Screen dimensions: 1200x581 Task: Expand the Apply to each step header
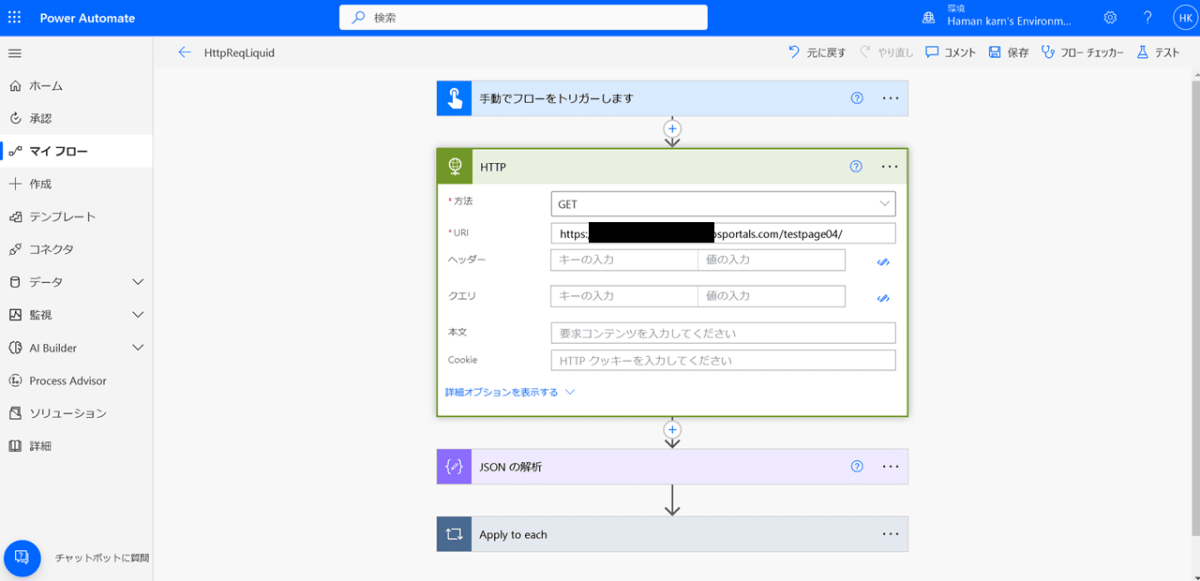pyautogui.click(x=672, y=534)
